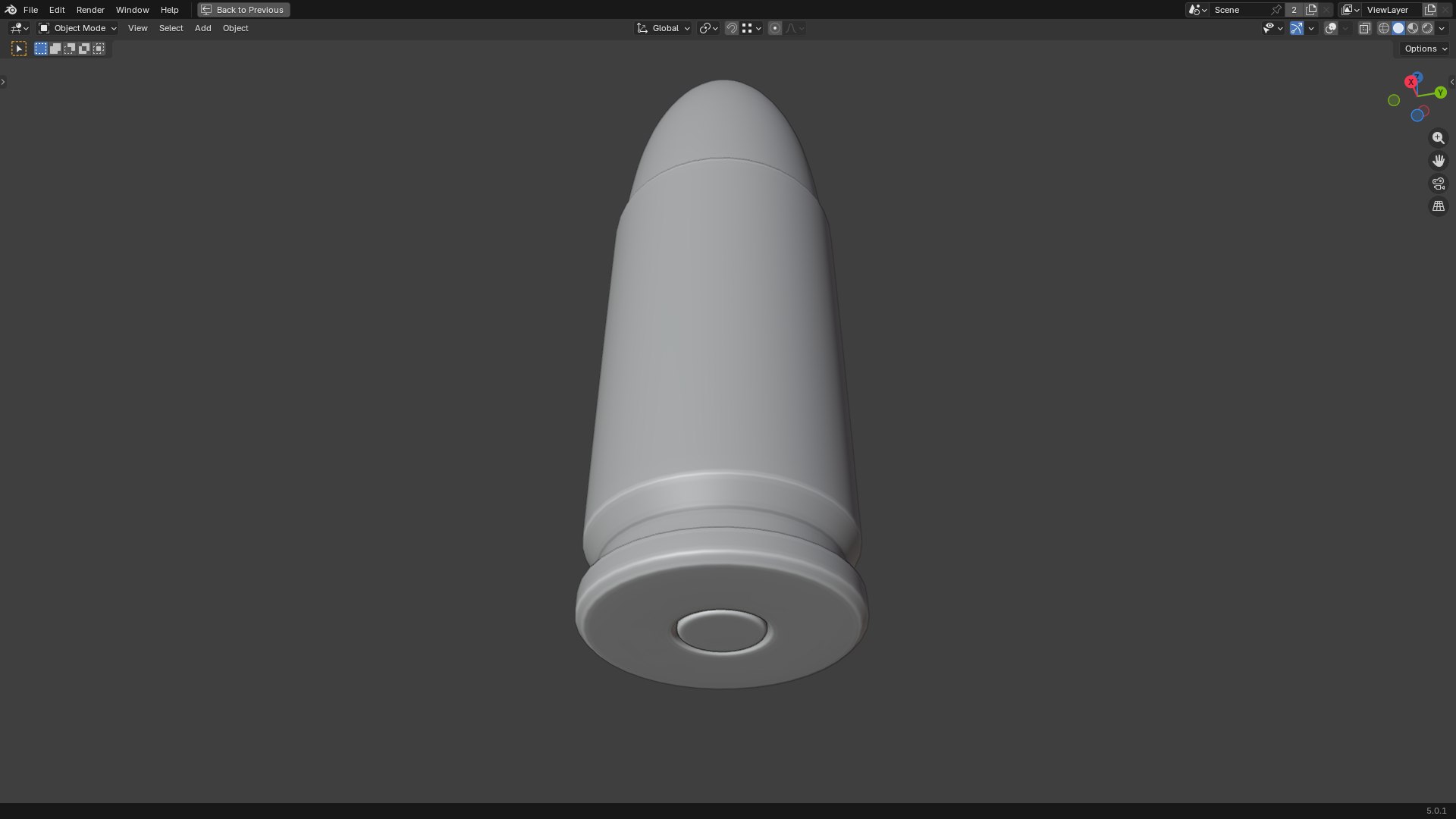Toggle viewport overlays
The height and width of the screenshot is (819, 1456).
(1331, 28)
